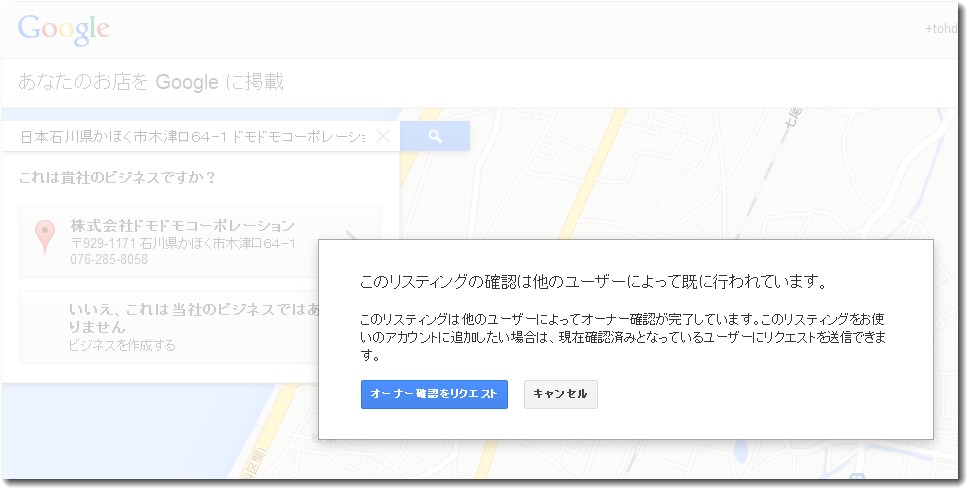This screenshot has height=488, width=967.
Task: Click the chevron arrow on business listing
Action: pyautogui.click(x=351, y=236)
